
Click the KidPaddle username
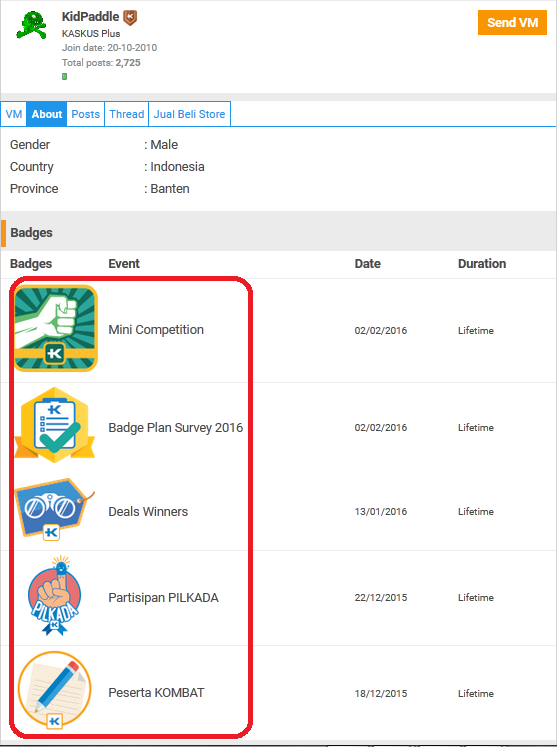(x=91, y=17)
